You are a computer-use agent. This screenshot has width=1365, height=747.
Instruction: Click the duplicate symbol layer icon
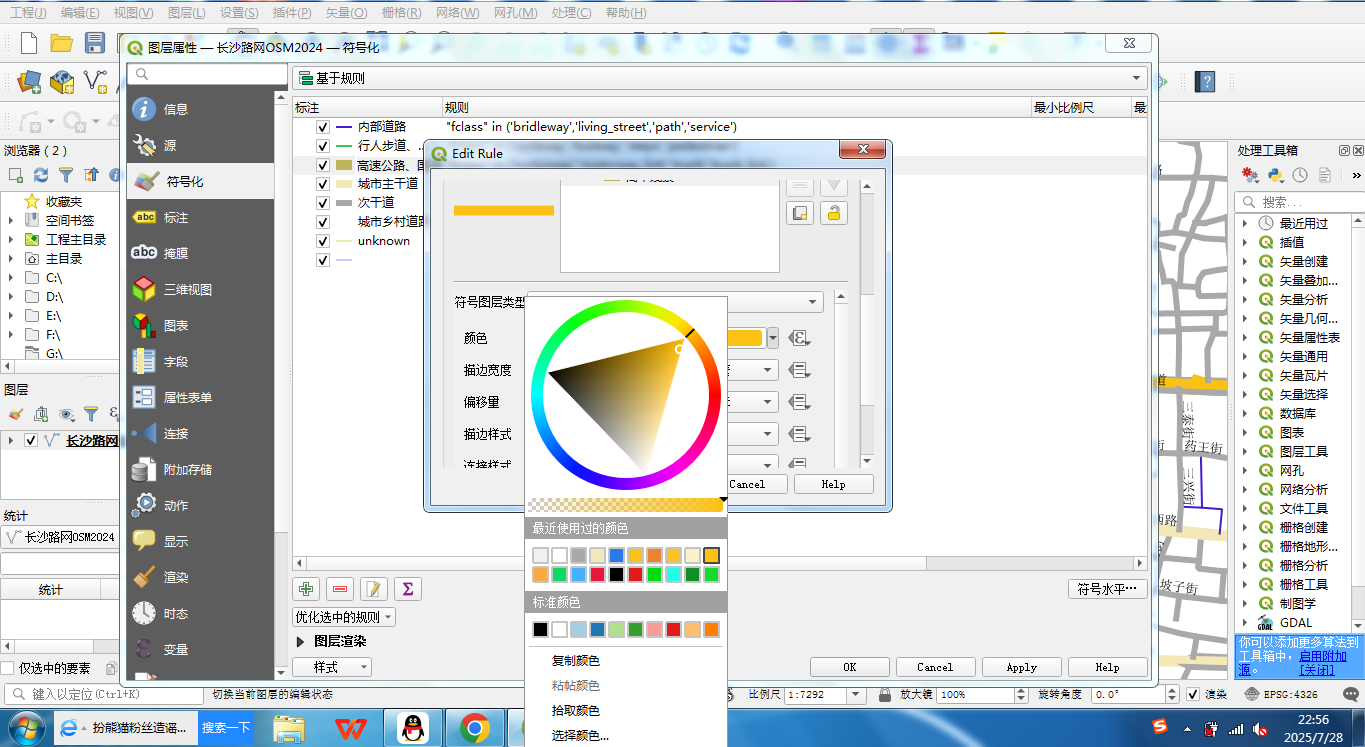click(800, 212)
